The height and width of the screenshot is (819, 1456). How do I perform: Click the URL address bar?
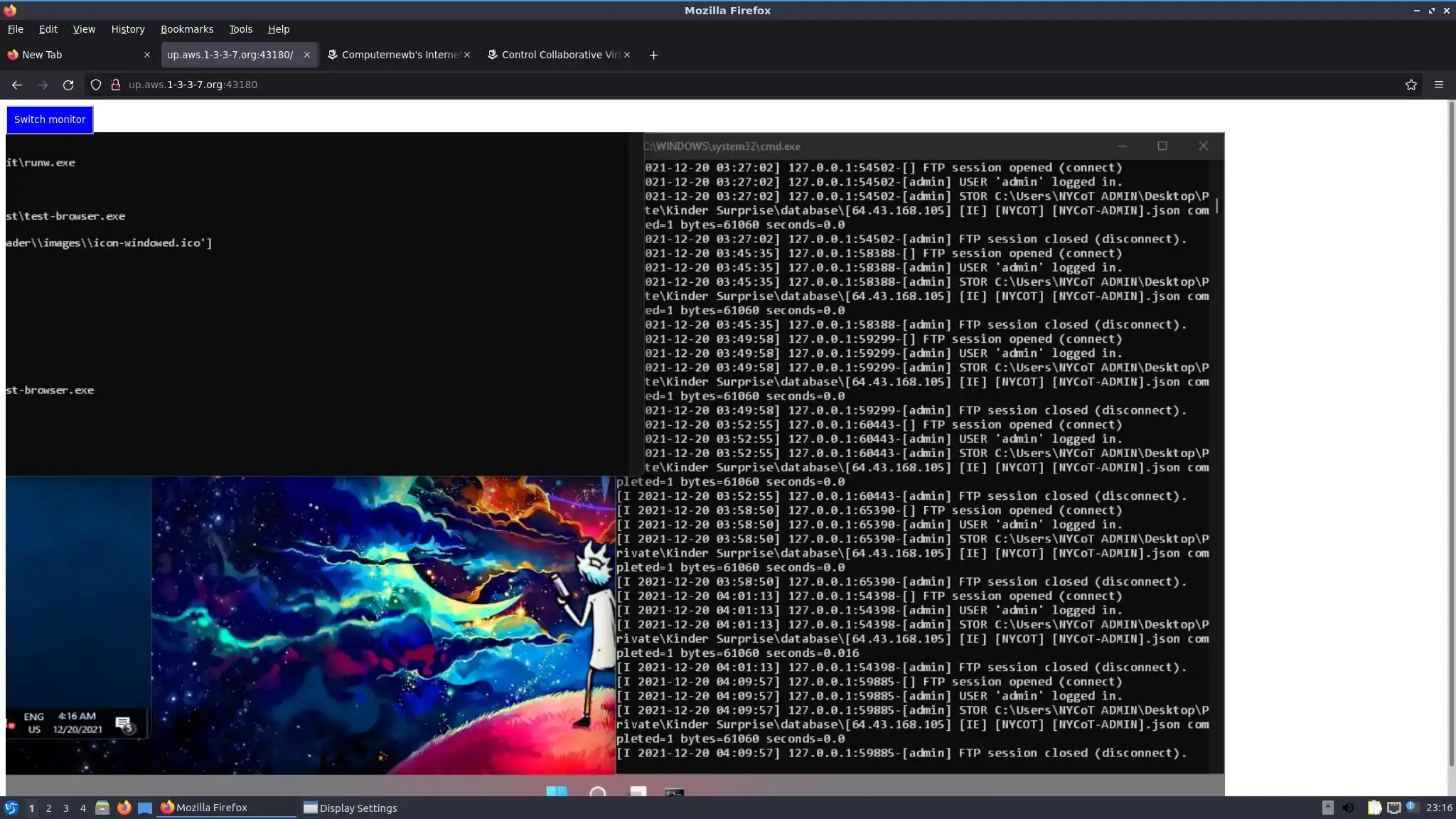(711, 85)
